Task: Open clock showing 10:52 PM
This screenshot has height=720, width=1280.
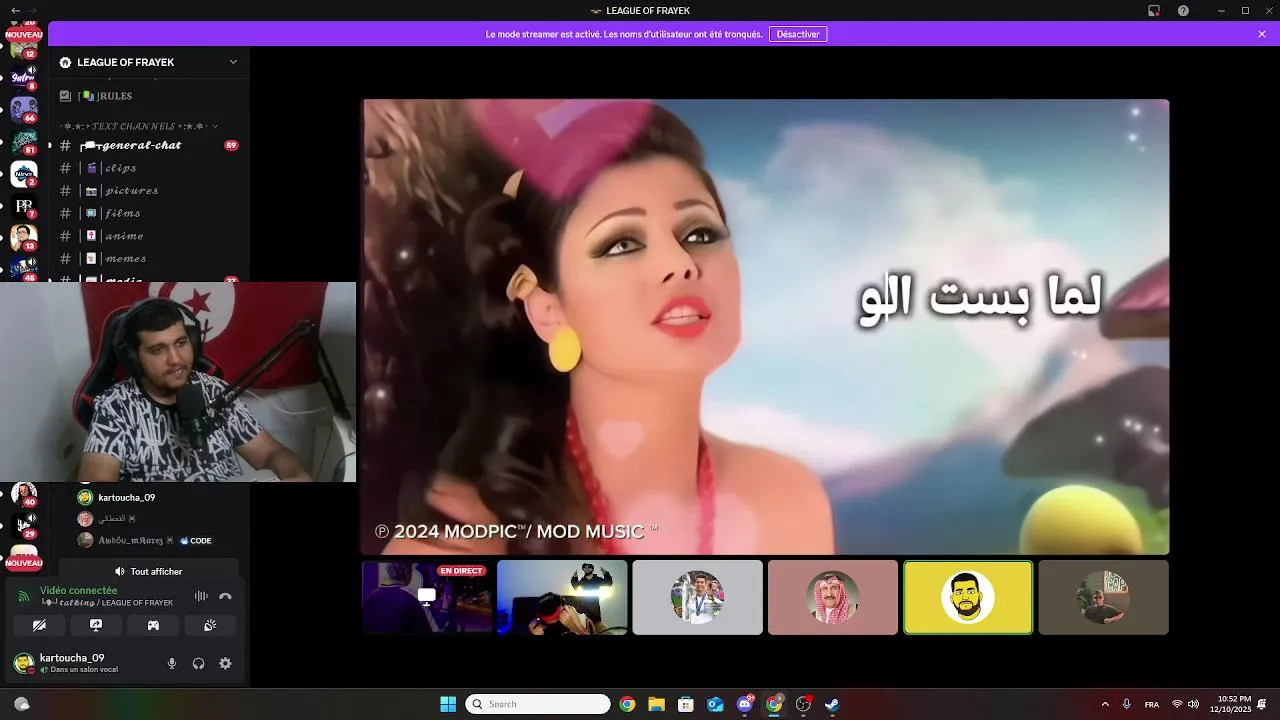Action: pyautogui.click(x=1230, y=704)
